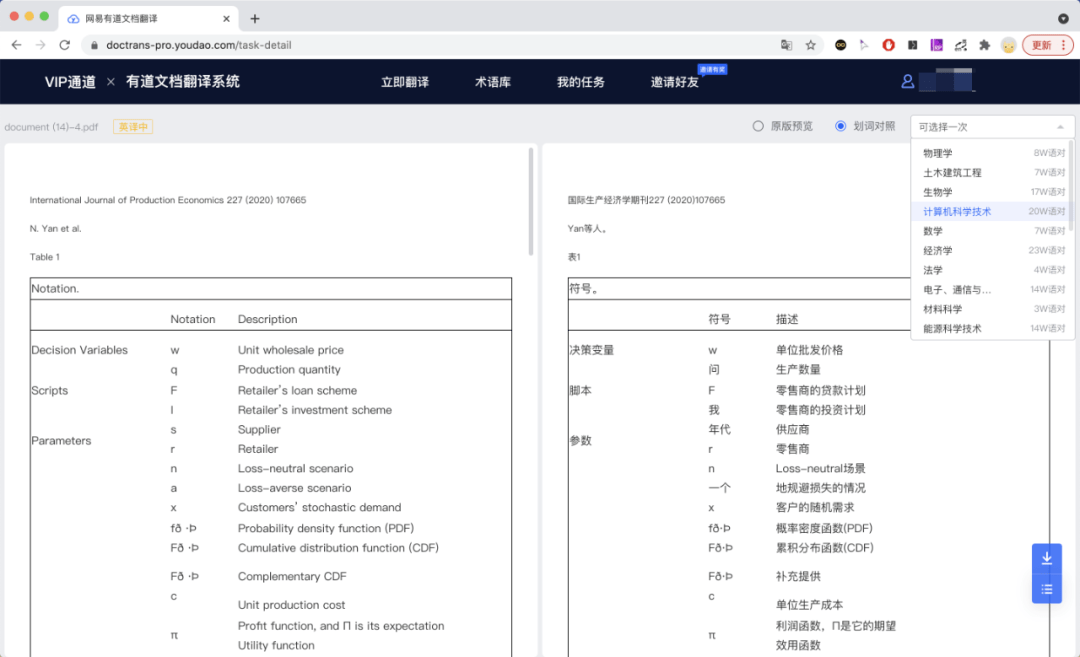Click the VIP通道 logo text
Screen dimensions: 1080x657
pos(70,82)
